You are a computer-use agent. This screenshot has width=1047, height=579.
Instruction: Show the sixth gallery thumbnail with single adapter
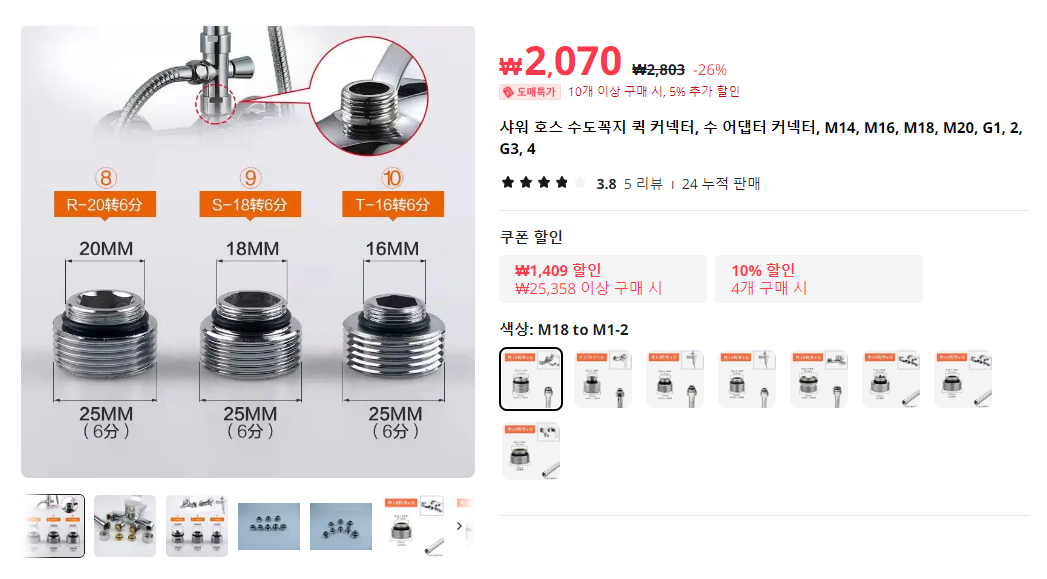(413, 526)
